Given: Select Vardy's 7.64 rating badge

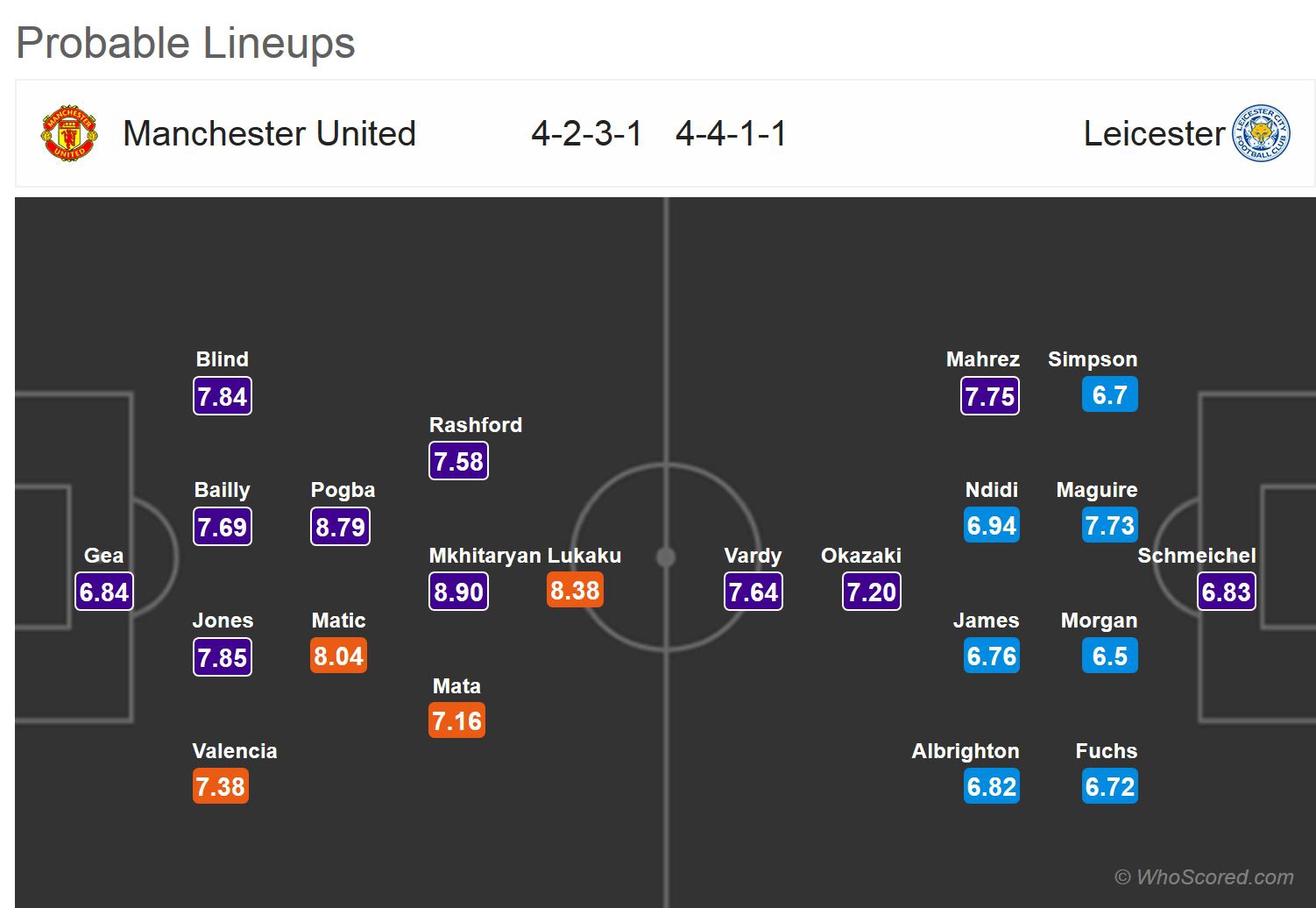Looking at the screenshot, I should pyautogui.click(x=754, y=592).
